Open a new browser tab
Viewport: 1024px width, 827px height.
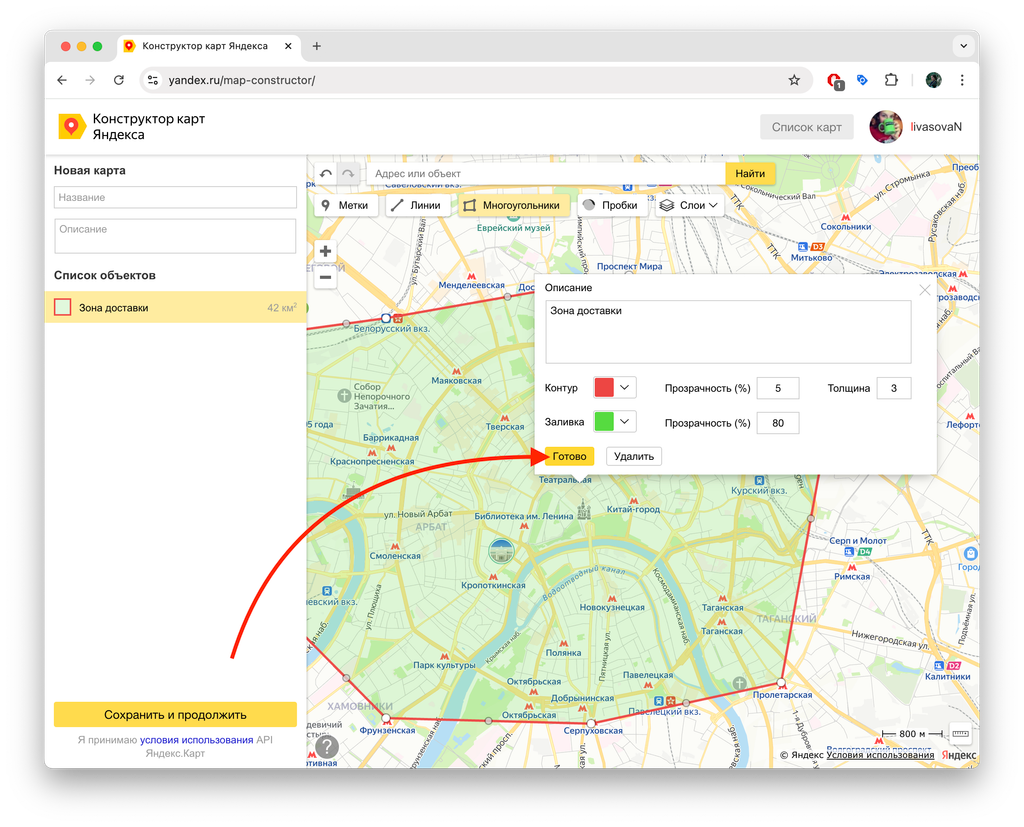[317, 46]
